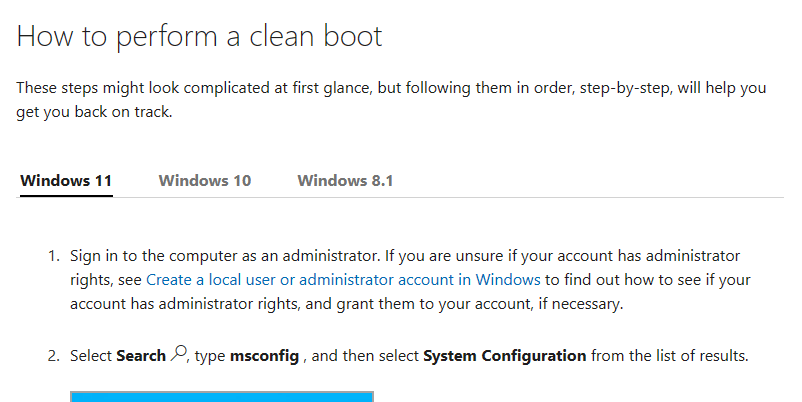802x402 pixels.
Task: Click the 'How to perform a clean boot' heading
Action: (200, 37)
